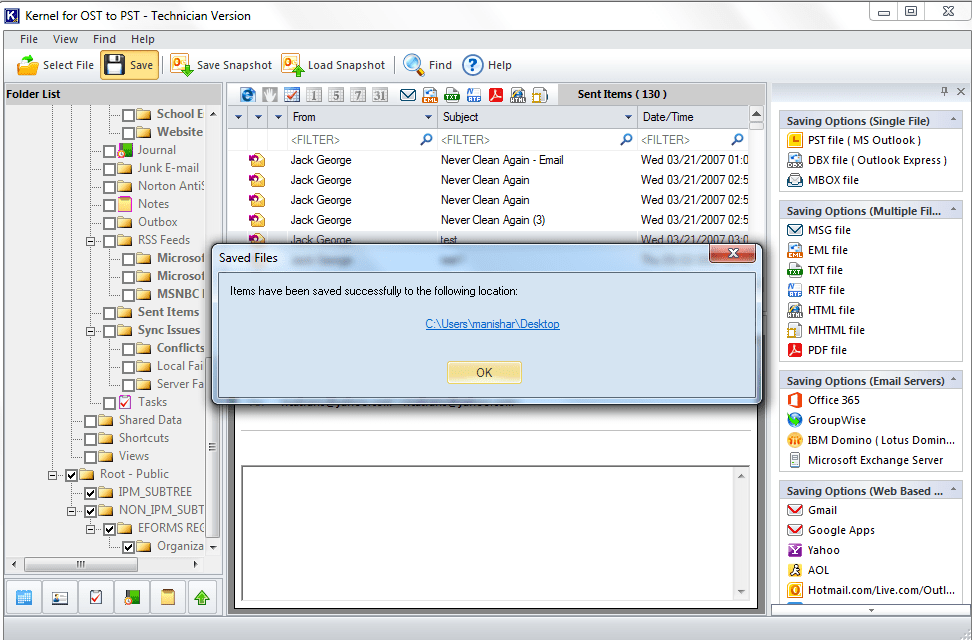The image size is (972, 640).
Task: Click OK in the Saved Files dialog
Action: [x=484, y=372]
